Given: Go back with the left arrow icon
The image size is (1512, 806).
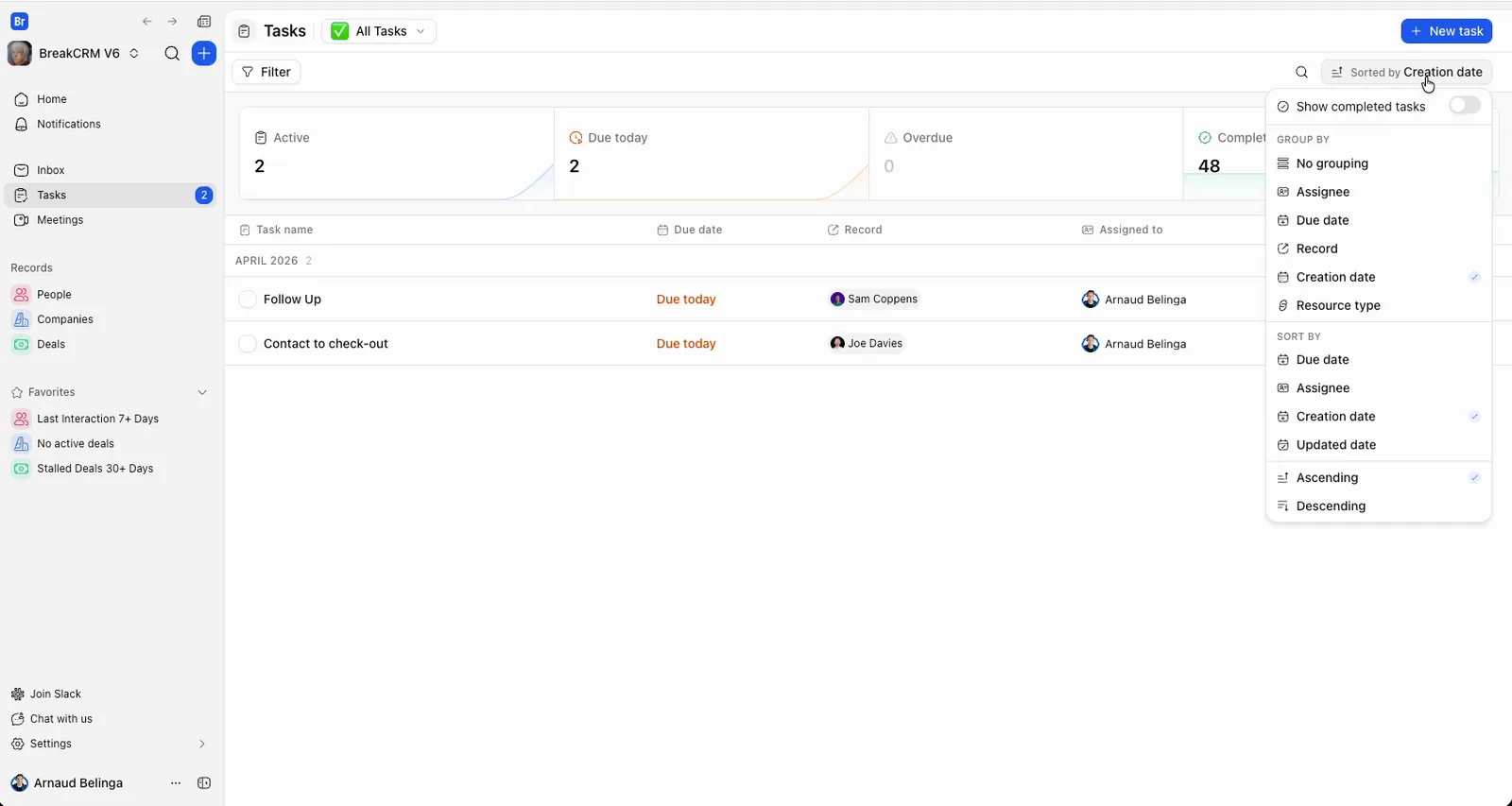Looking at the screenshot, I should coord(147,22).
